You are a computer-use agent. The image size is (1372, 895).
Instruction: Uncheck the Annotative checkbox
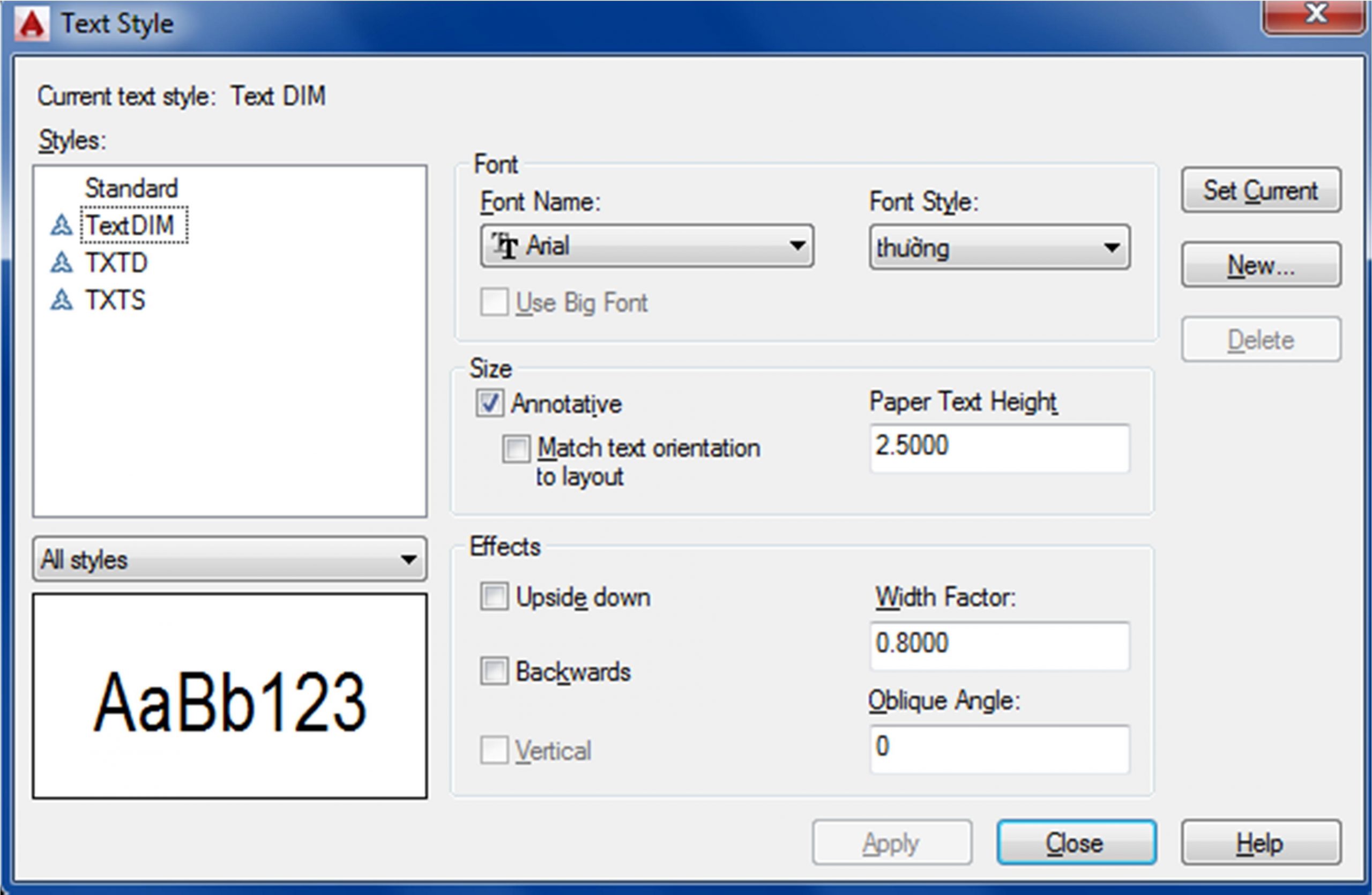click(489, 403)
